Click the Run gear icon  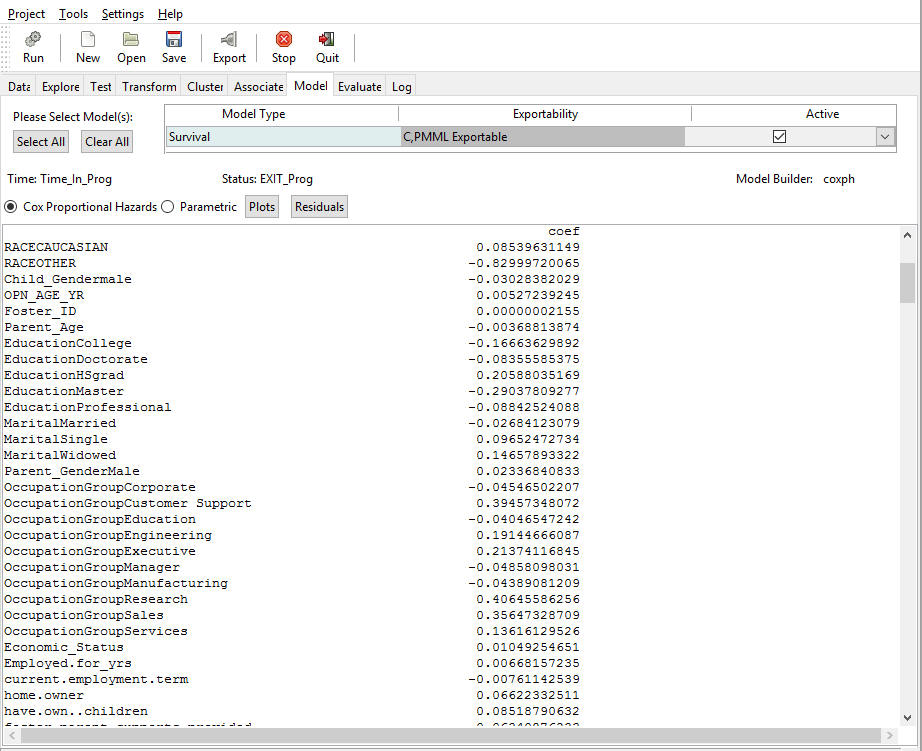[33, 39]
